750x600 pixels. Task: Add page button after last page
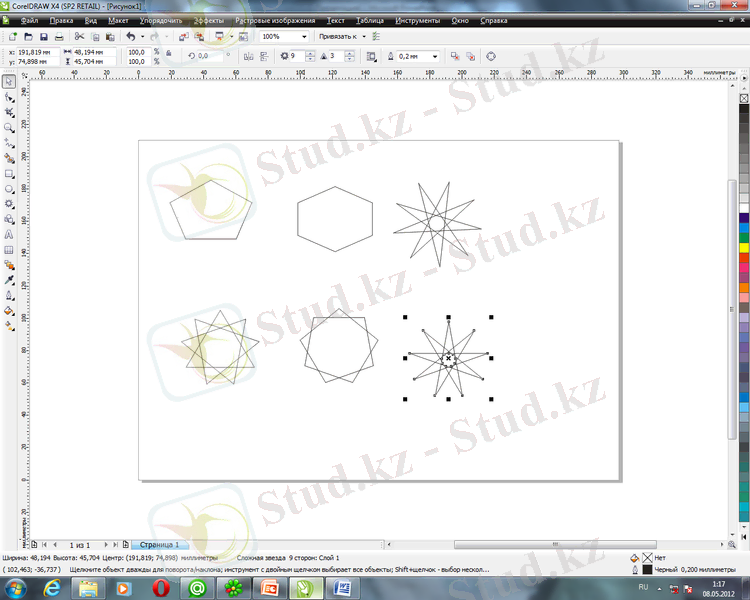(x=125, y=544)
